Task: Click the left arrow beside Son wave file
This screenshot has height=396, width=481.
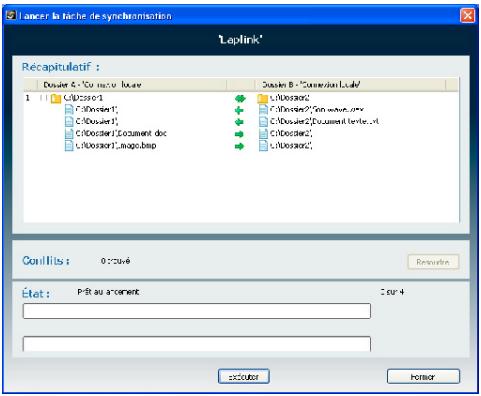Action: click(x=239, y=110)
